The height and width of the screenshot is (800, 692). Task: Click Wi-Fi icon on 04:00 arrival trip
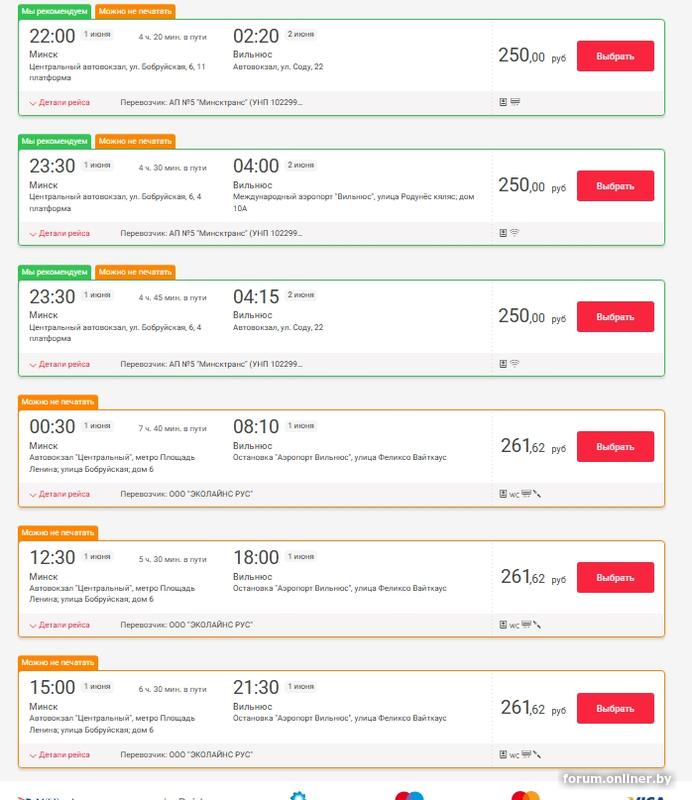(514, 233)
